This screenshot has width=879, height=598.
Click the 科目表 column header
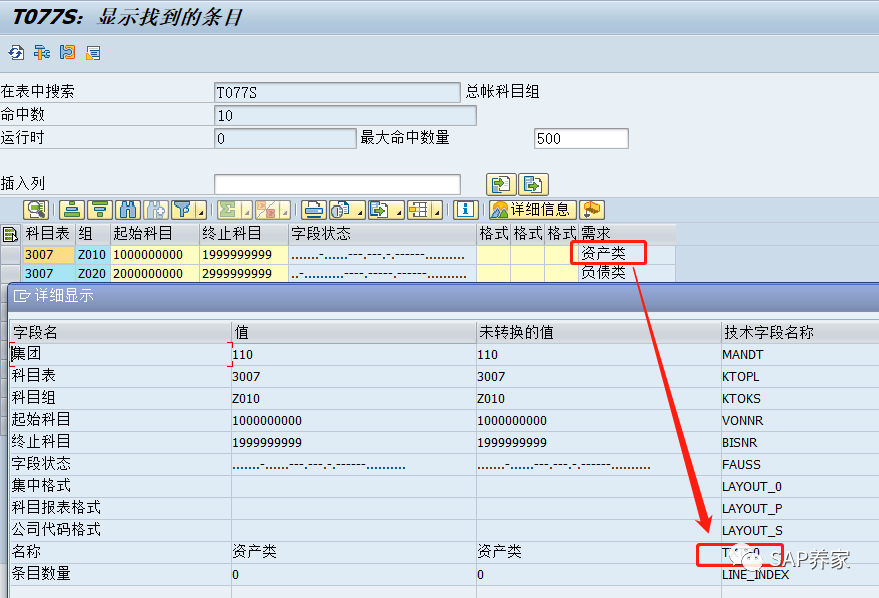(48, 234)
